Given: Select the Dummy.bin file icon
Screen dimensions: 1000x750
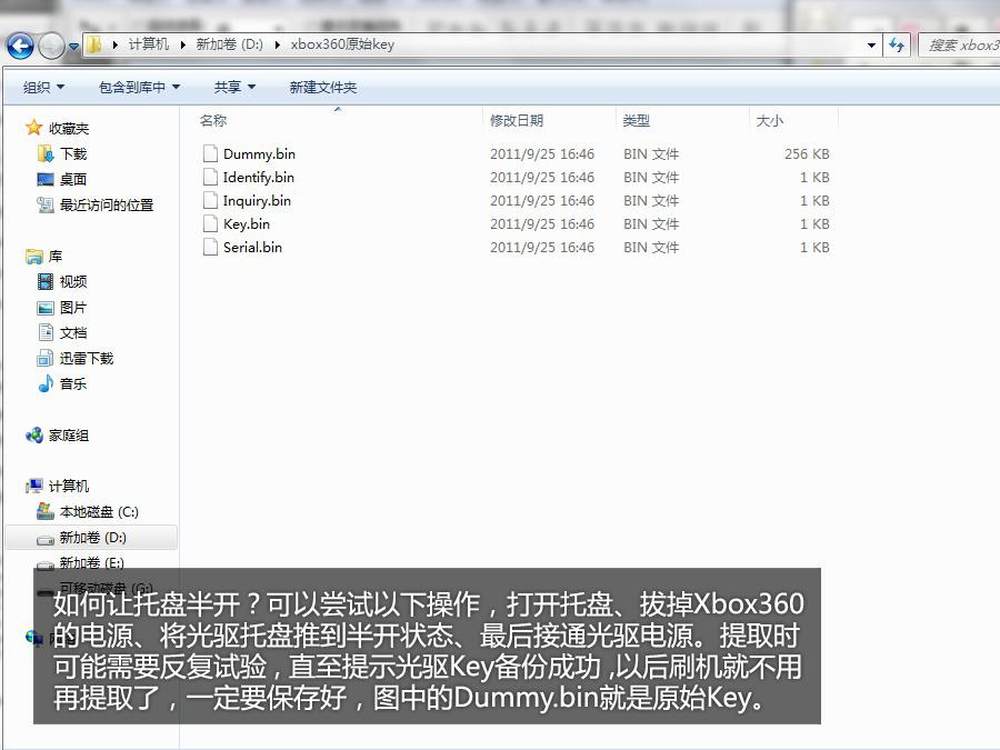Looking at the screenshot, I should click(x=210, y=154).
